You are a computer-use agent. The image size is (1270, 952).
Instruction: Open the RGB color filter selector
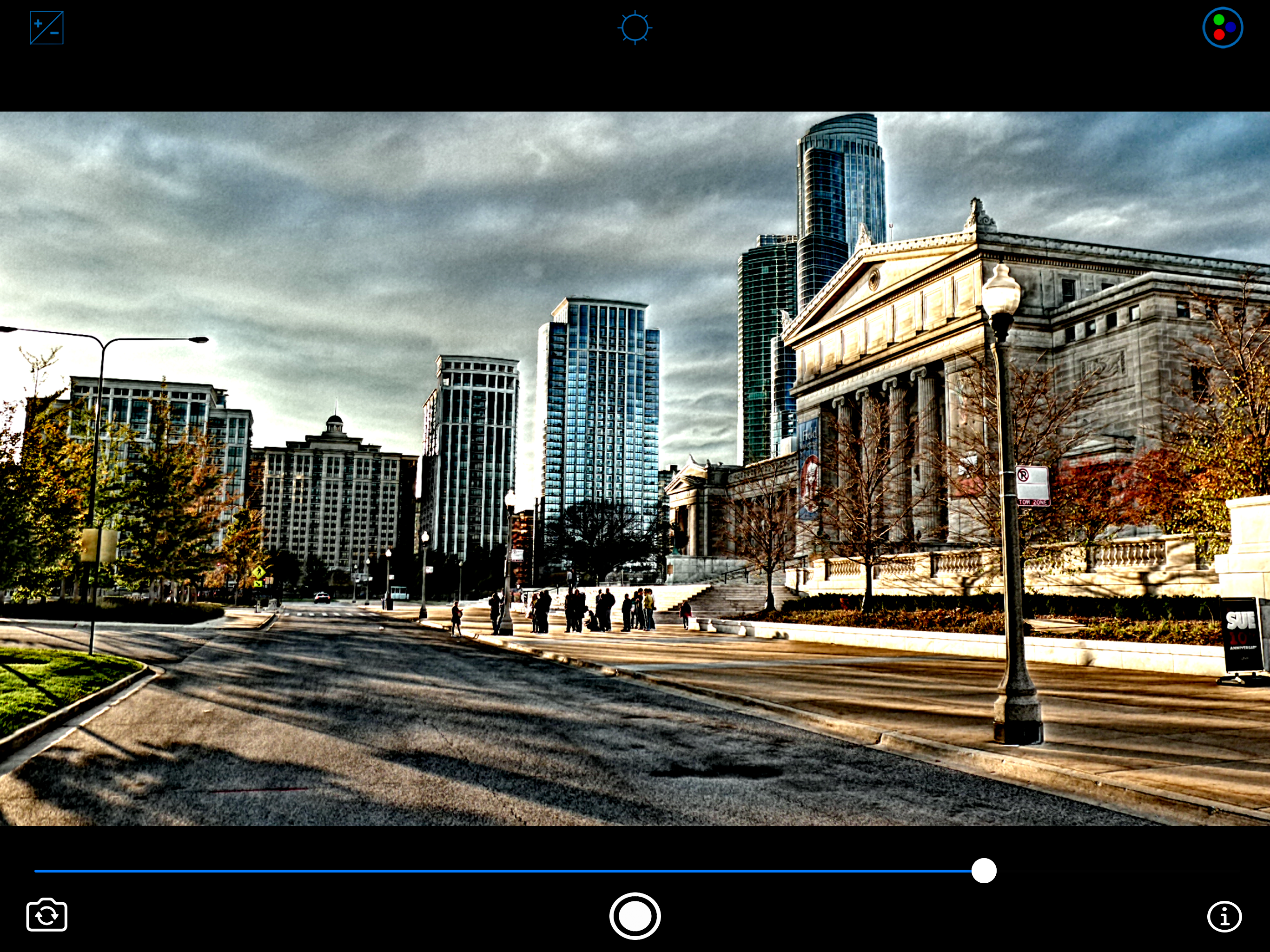[1222, 28]
